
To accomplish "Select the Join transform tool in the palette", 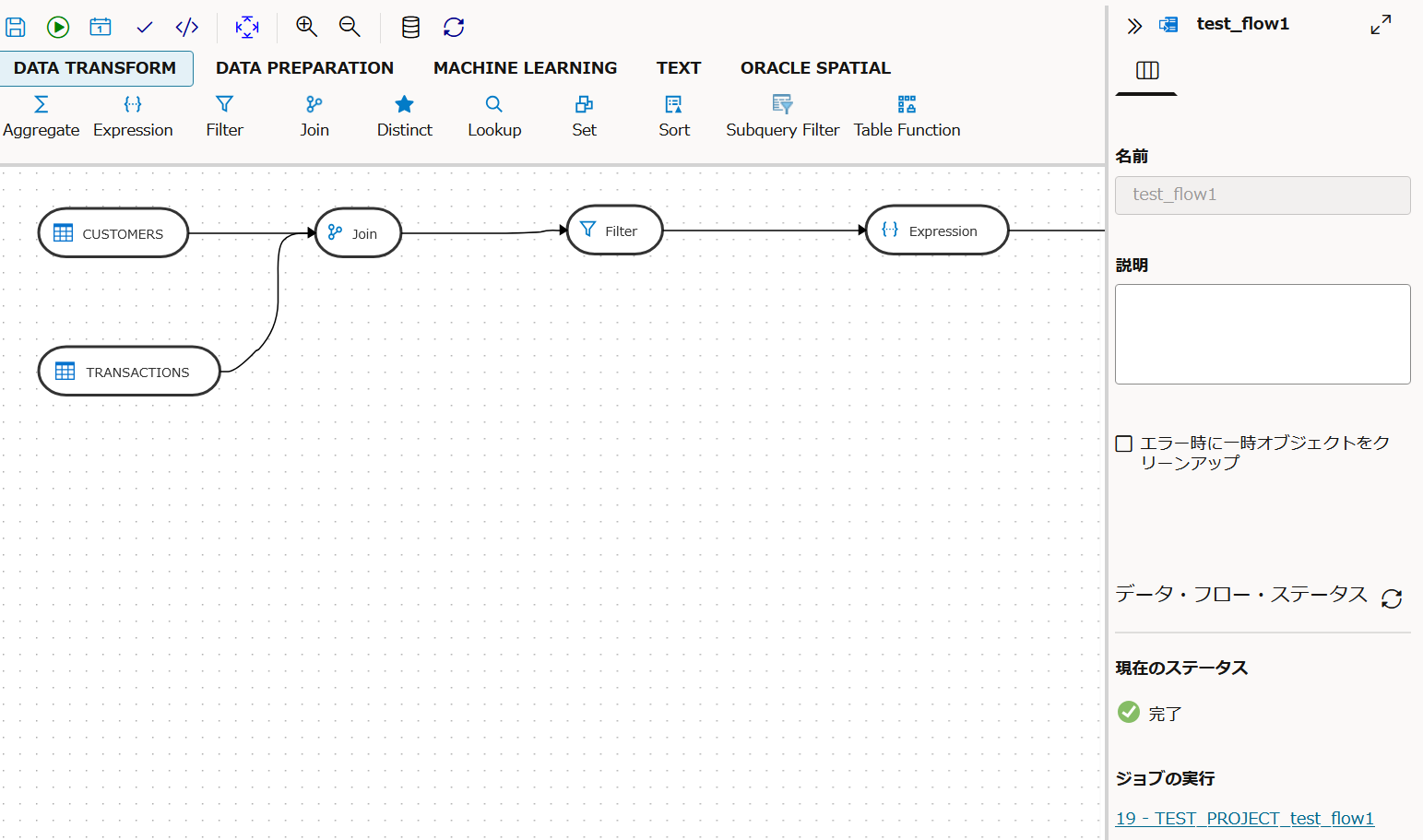I will pos(314,117).
